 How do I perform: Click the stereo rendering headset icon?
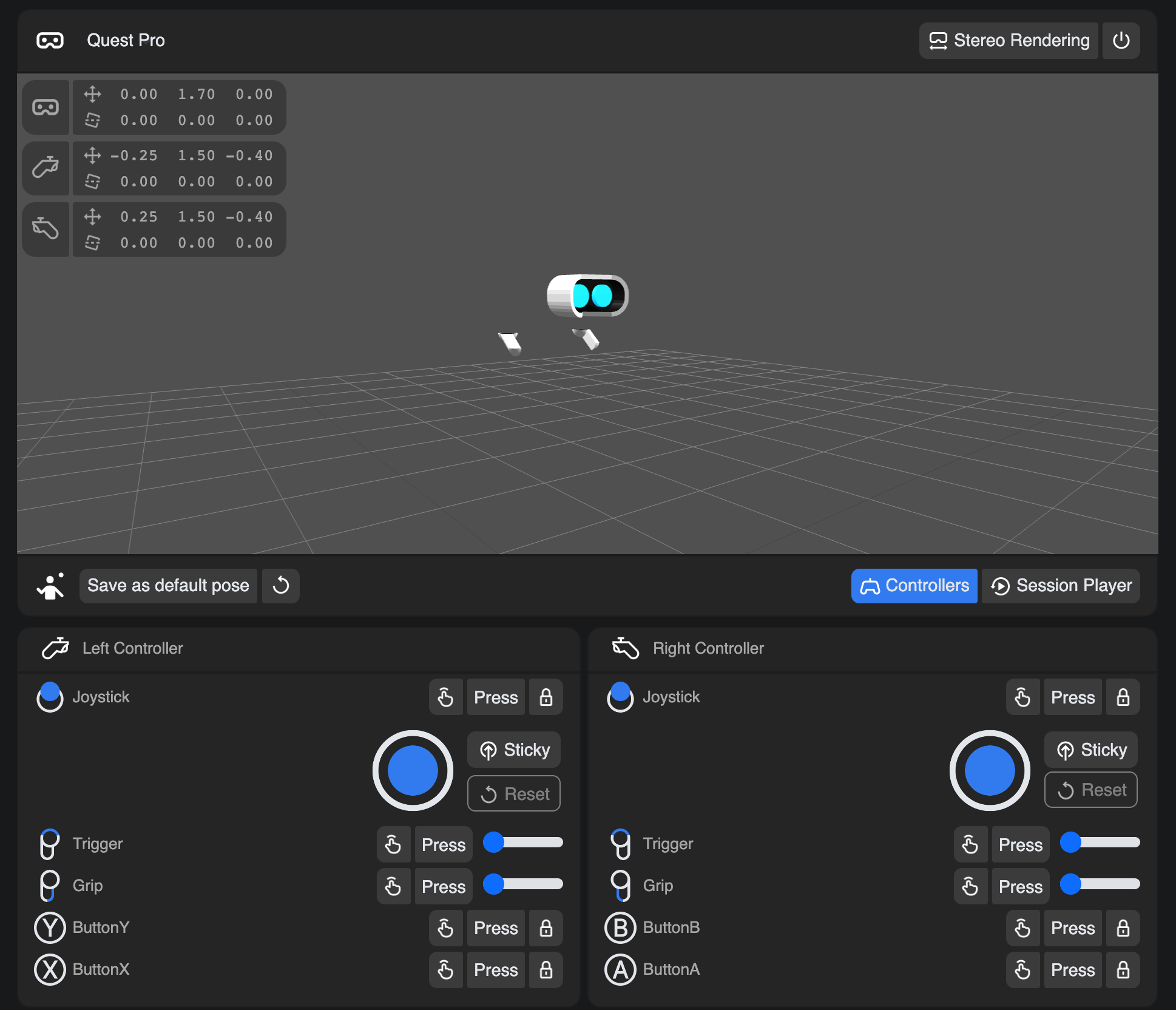coord(938,40)
